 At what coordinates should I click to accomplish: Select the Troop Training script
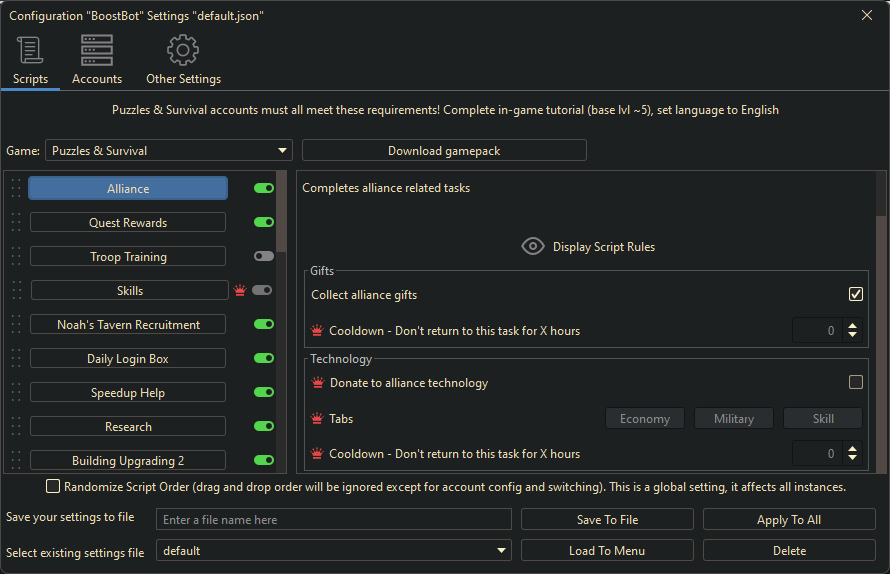(128, 256)
